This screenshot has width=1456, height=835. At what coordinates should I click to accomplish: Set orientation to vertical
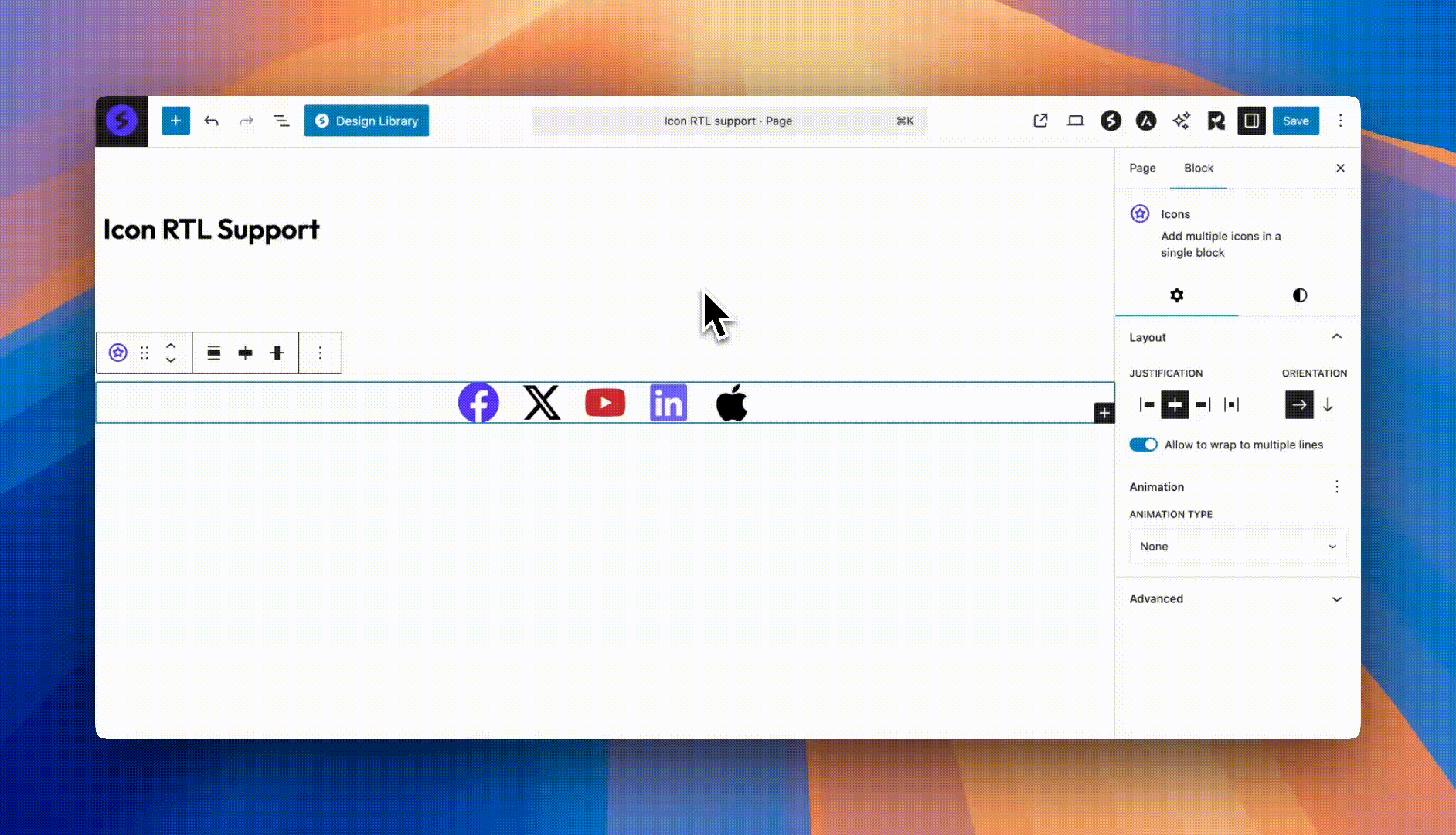pyautogui.click(x=1328, y=405)
